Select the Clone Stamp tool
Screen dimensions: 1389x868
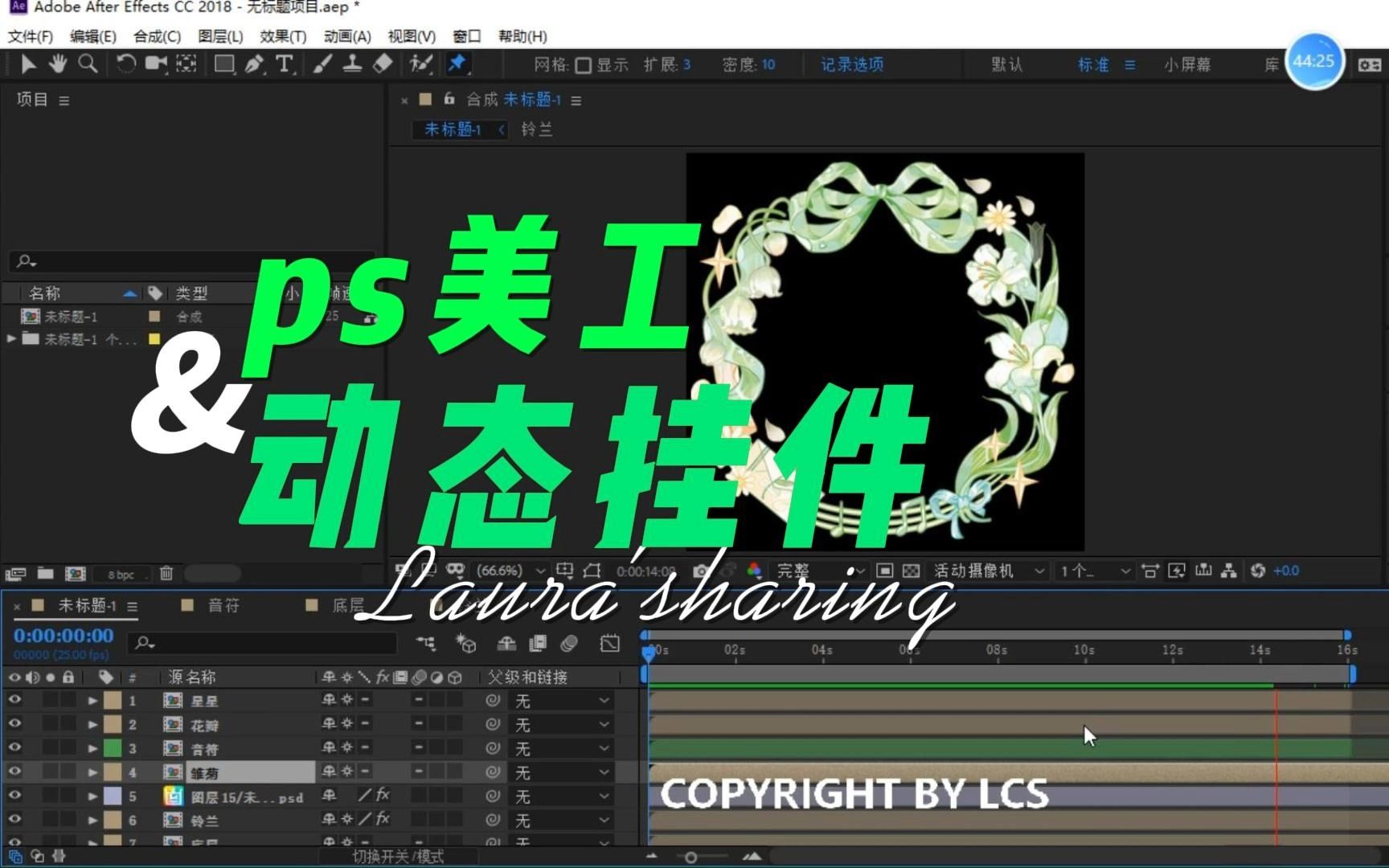click(352, 64)
